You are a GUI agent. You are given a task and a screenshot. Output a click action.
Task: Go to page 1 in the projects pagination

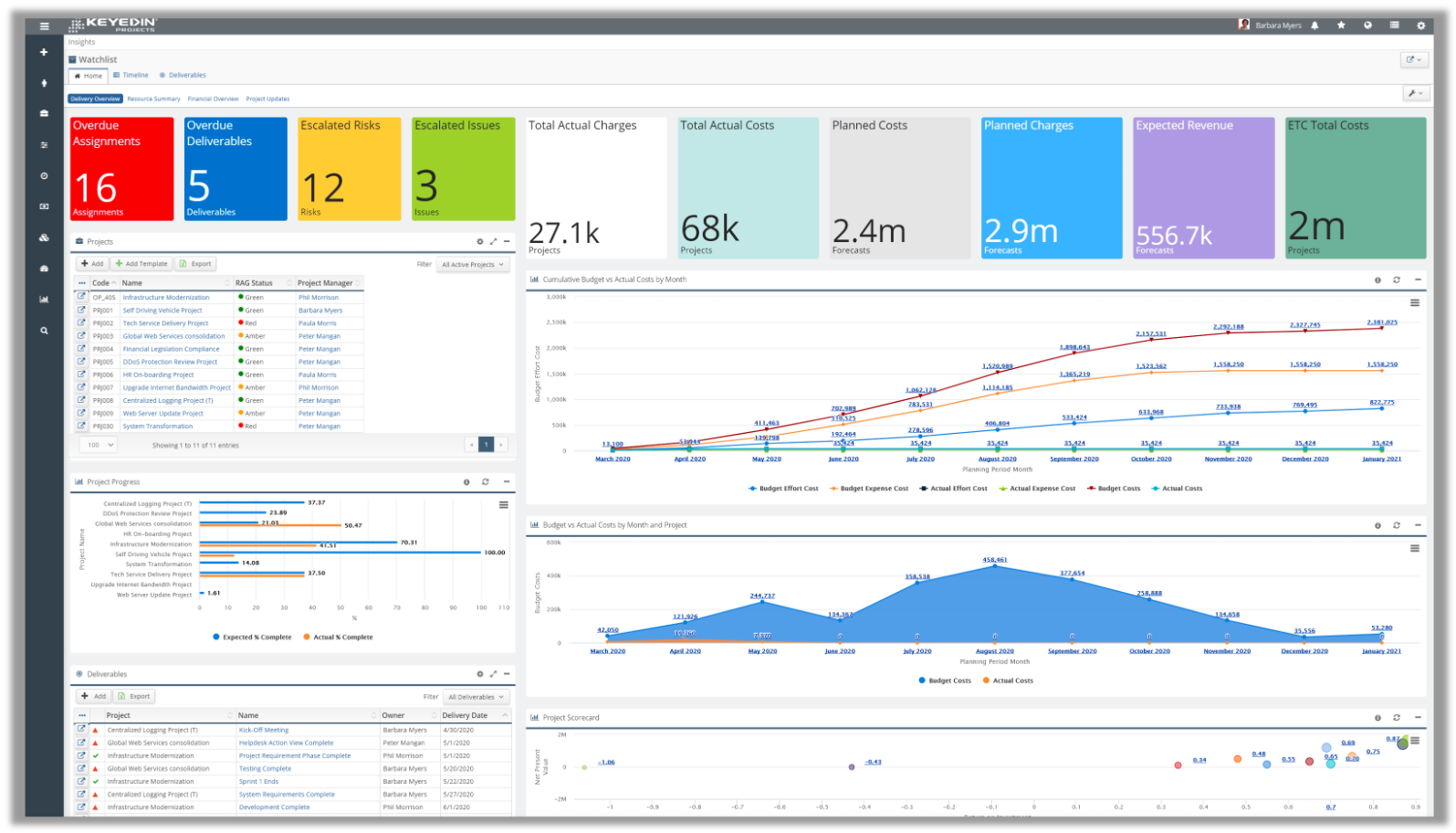click(x=487, y=445)
